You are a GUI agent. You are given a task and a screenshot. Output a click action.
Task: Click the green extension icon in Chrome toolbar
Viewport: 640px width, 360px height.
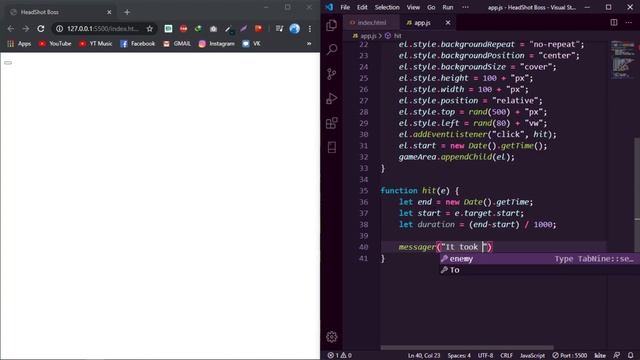point(168,29)
